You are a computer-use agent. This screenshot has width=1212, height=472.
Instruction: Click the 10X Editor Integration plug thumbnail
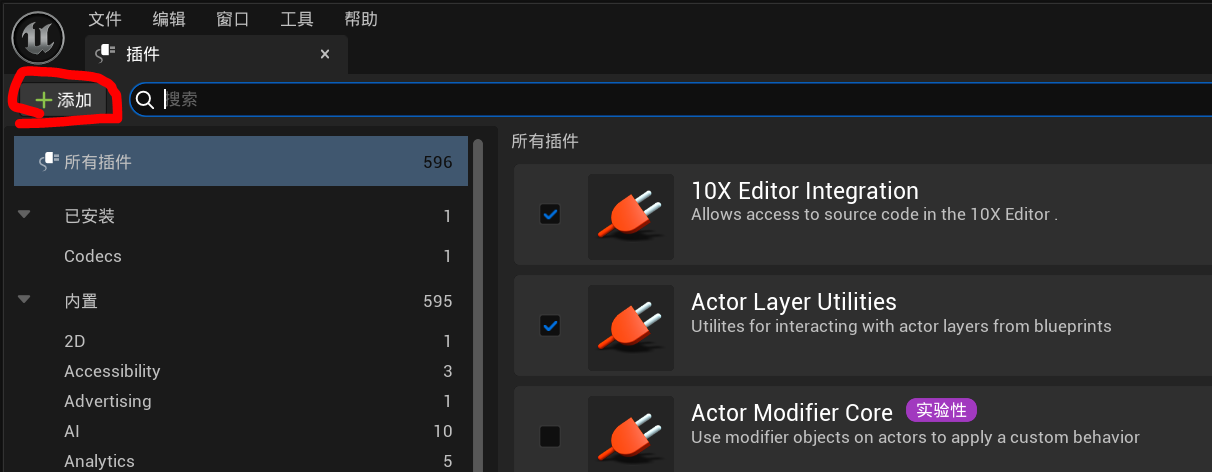click(630, 216)
